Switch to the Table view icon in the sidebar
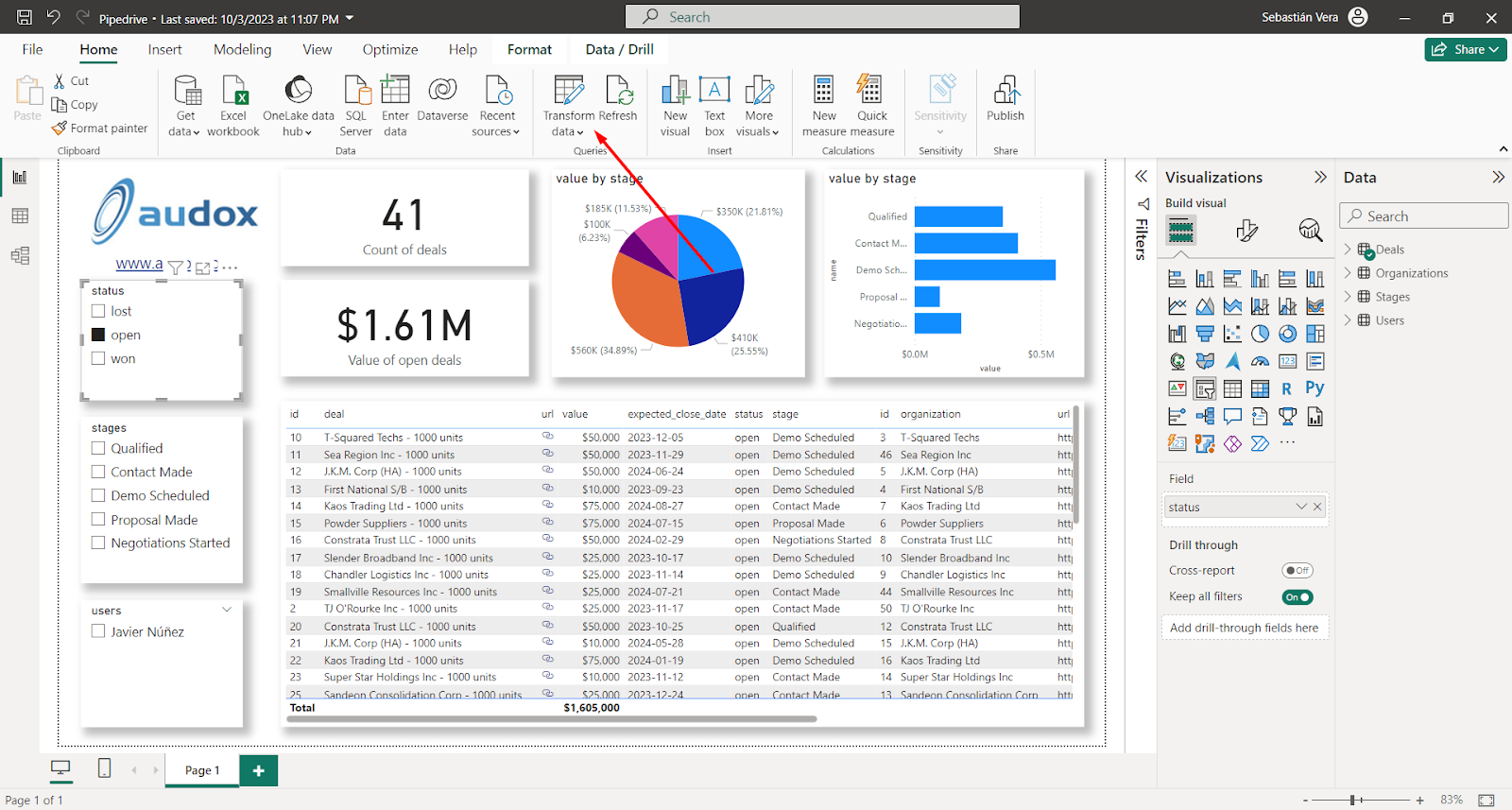This screenshot has height=810, width=1512. [x=20, y=216]
